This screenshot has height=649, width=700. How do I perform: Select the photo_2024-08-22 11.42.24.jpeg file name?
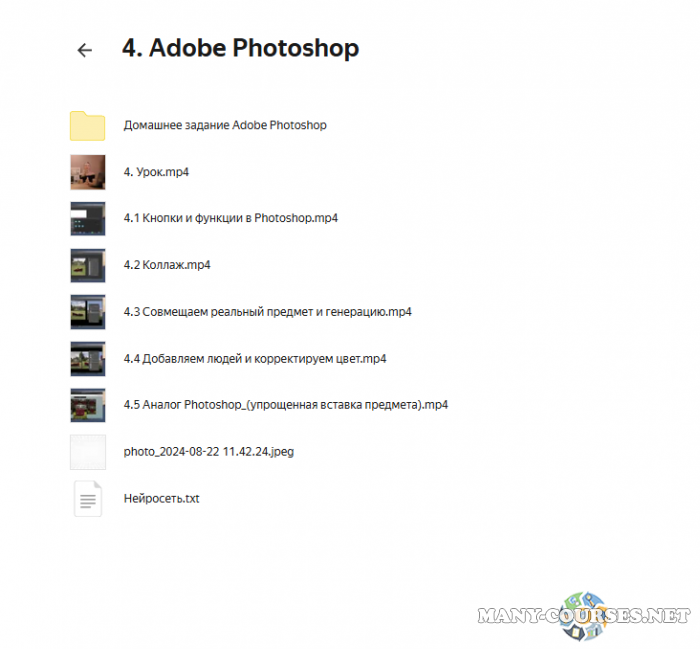click(x=208, y=452)
